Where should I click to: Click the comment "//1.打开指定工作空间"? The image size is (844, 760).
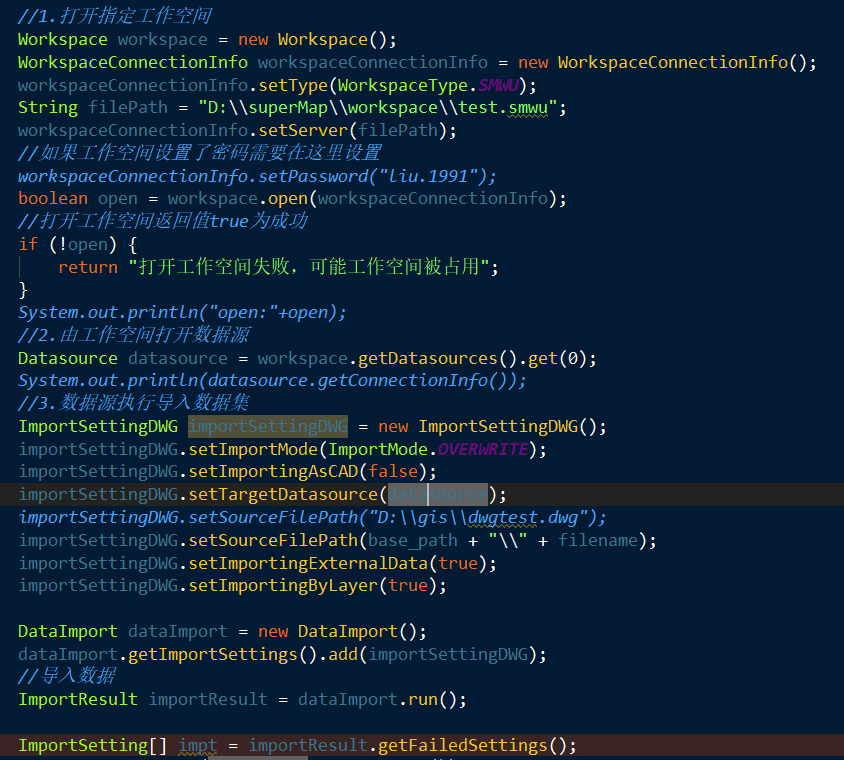(115, 16)
